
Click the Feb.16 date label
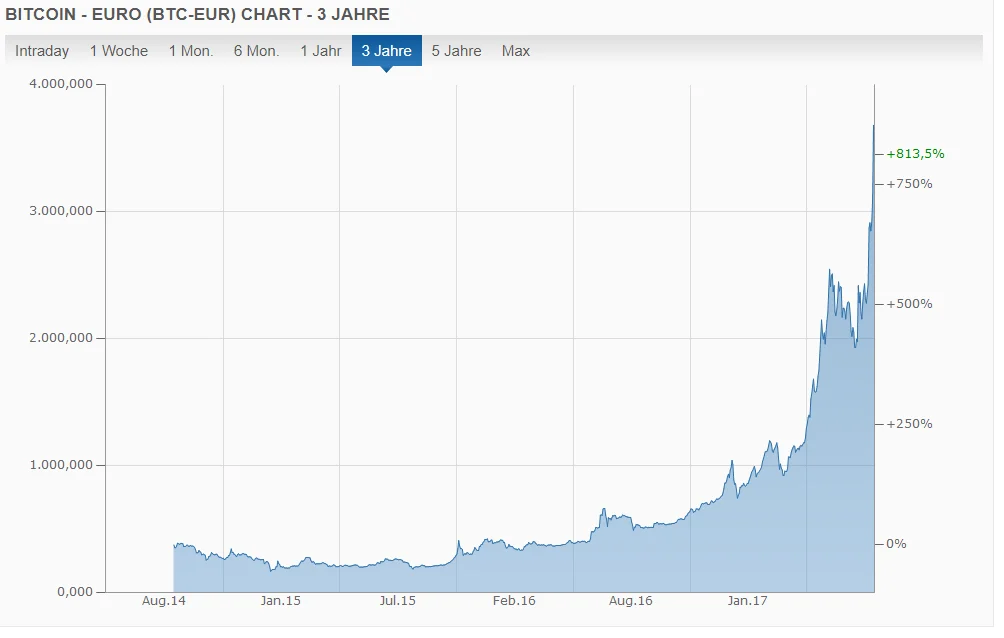click(514, 601)
